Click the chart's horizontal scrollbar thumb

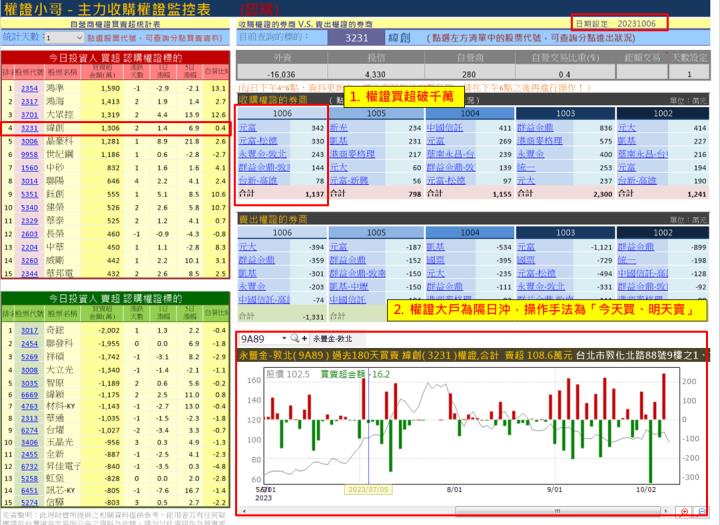[x=557, y=510]
